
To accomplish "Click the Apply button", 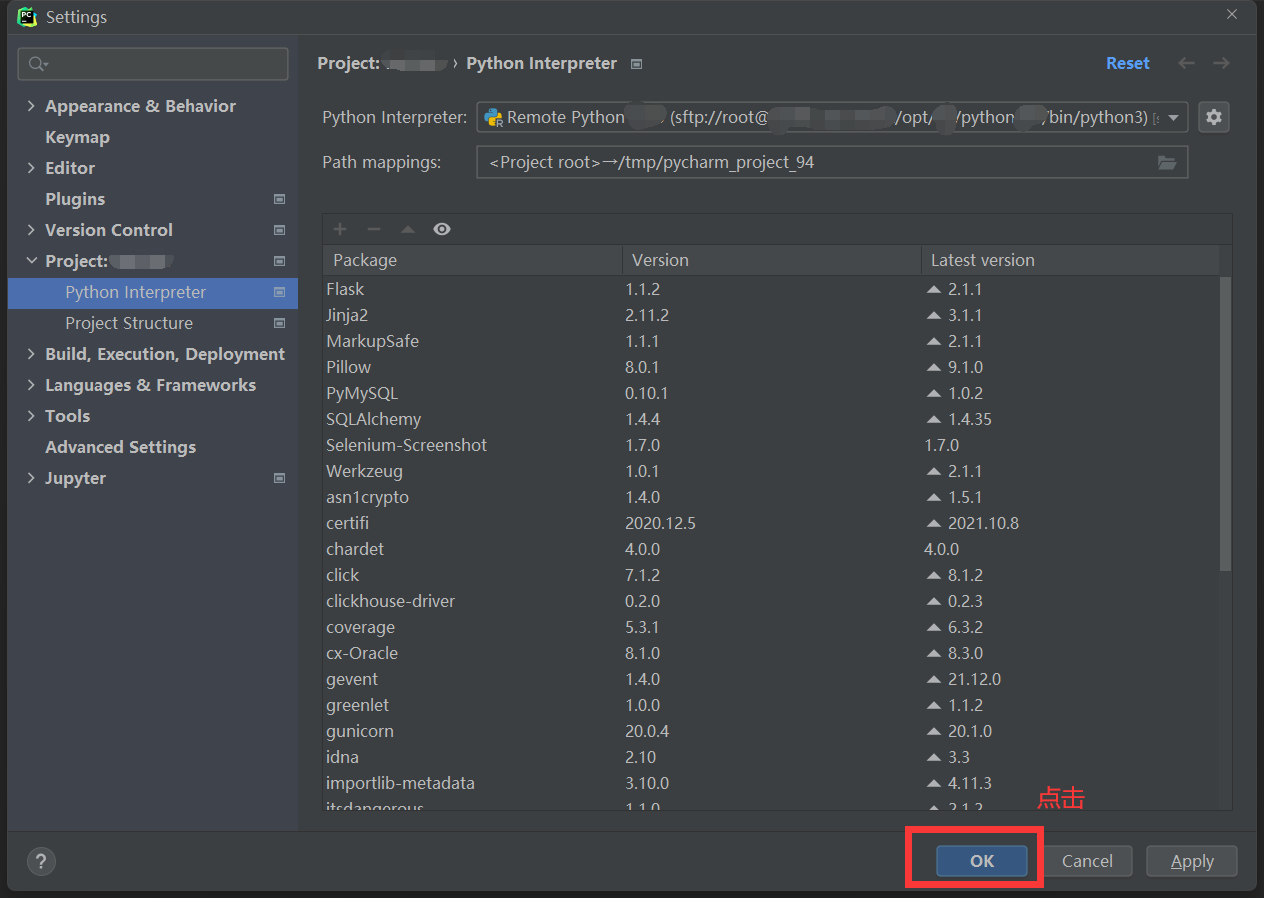I will (x=1192, y=861).
